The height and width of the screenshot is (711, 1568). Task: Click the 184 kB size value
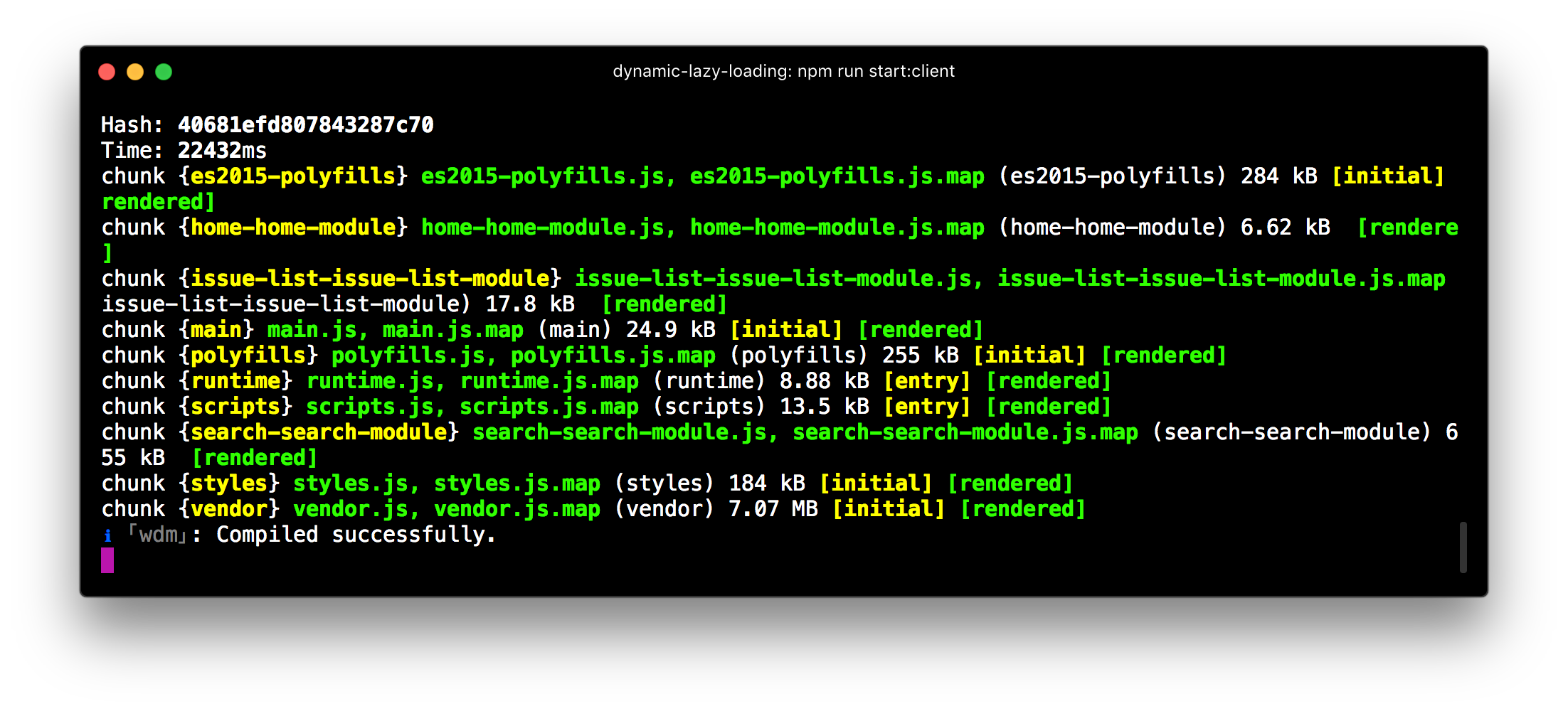(x=766, y=483)
